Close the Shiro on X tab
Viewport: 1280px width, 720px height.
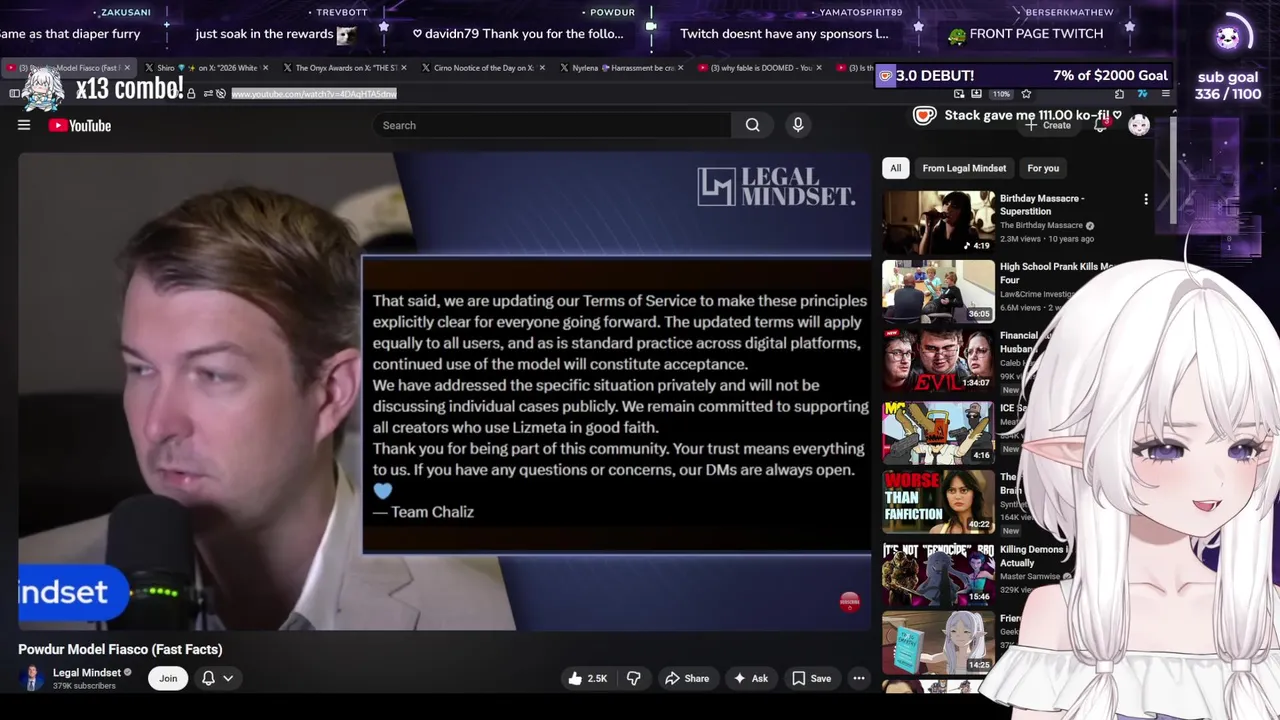coord(266,68)
